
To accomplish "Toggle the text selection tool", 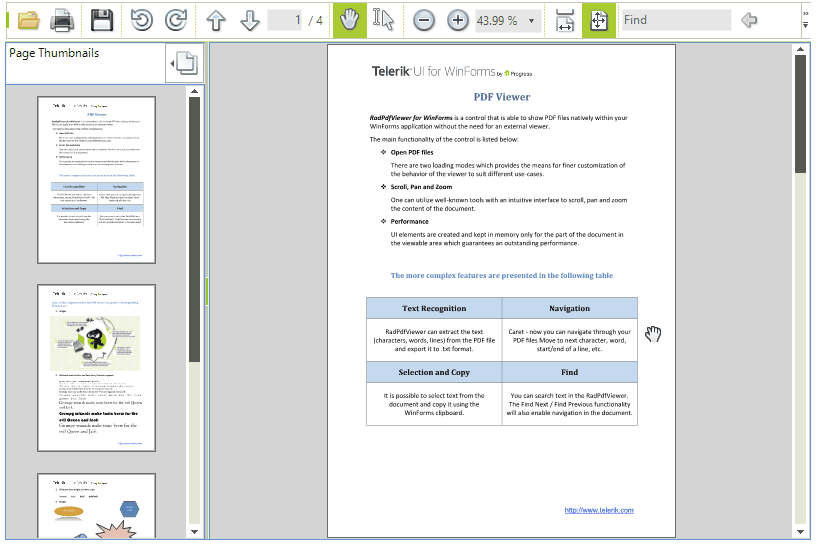I will 383,20.
